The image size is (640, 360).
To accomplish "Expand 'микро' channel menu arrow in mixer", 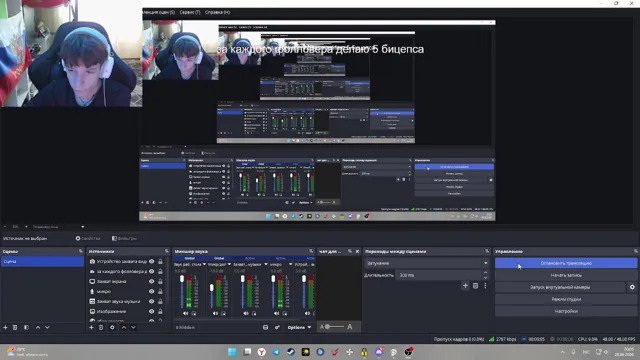I will [290, 264].
